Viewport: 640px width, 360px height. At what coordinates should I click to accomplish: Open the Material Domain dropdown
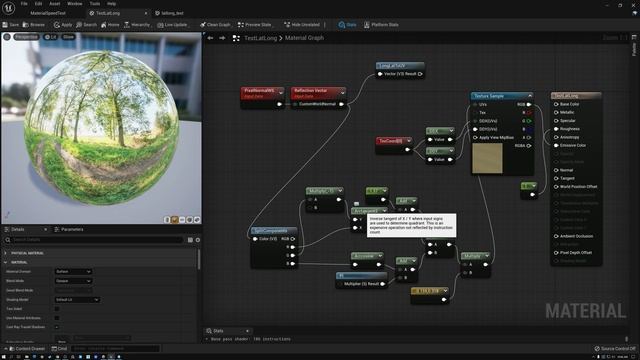pos(73,271)
